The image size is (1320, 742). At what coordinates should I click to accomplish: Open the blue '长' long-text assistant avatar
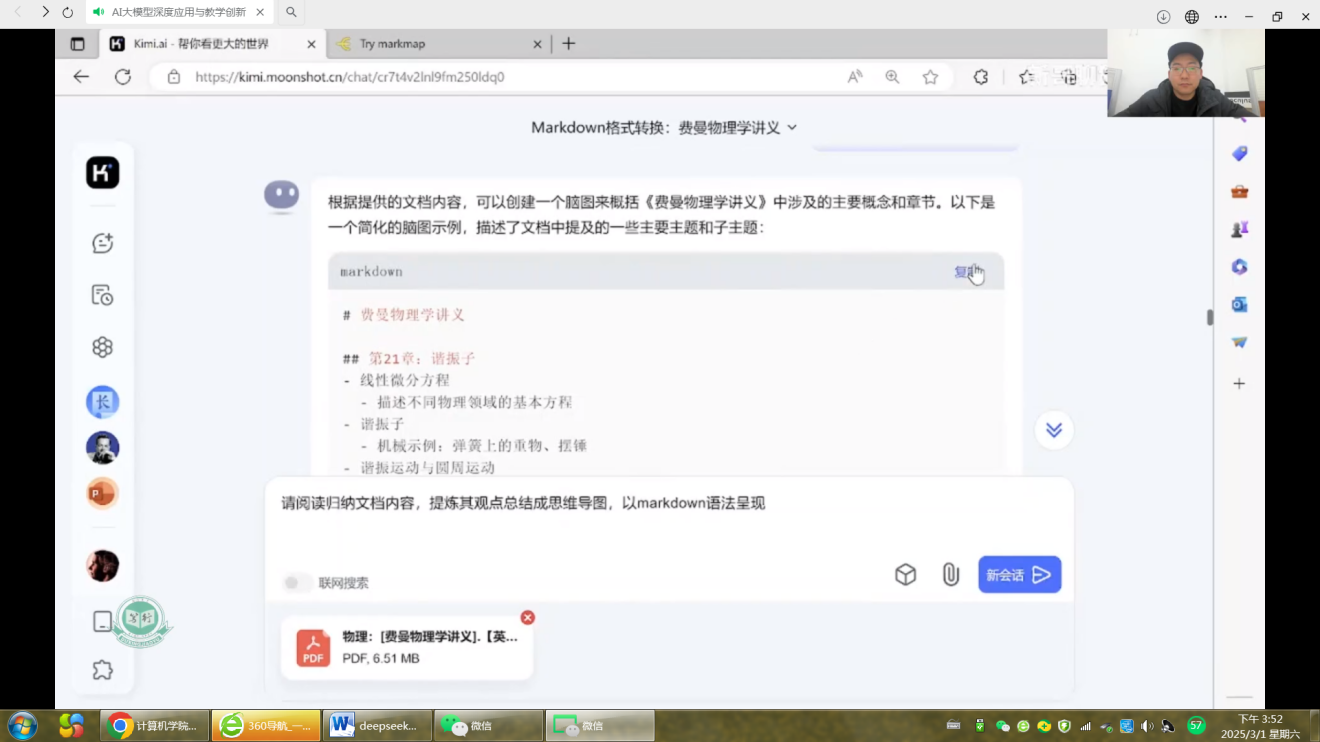tap(102, 402)
